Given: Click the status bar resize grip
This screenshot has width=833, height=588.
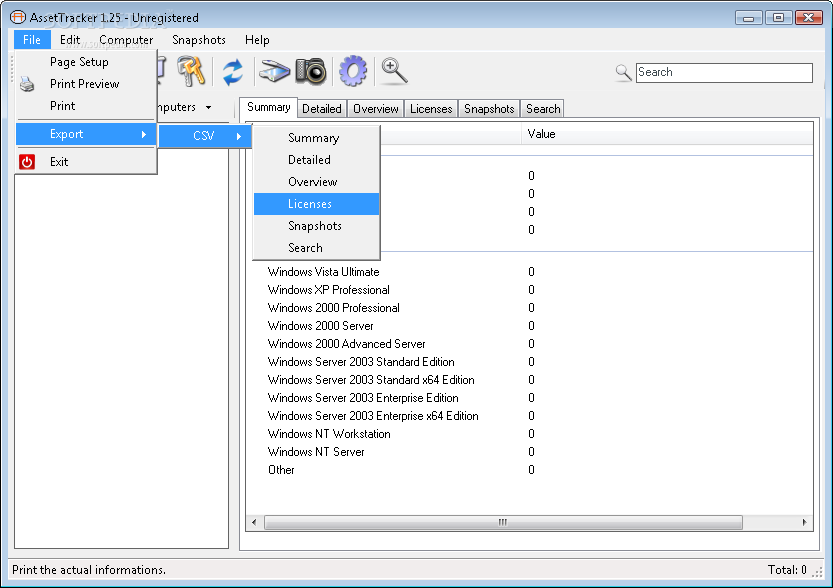Looking at the screenshot, I should (818, 572).
